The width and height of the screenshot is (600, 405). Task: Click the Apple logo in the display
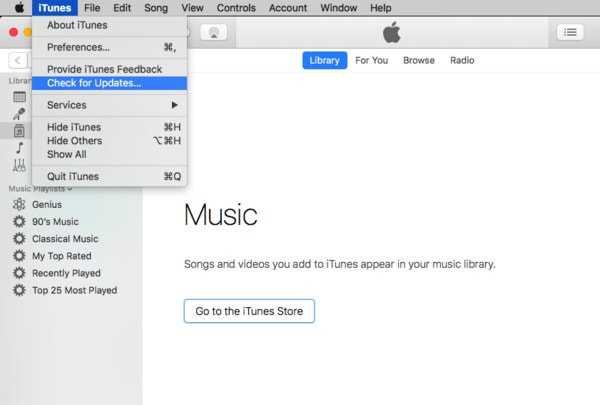pos(391,32)
